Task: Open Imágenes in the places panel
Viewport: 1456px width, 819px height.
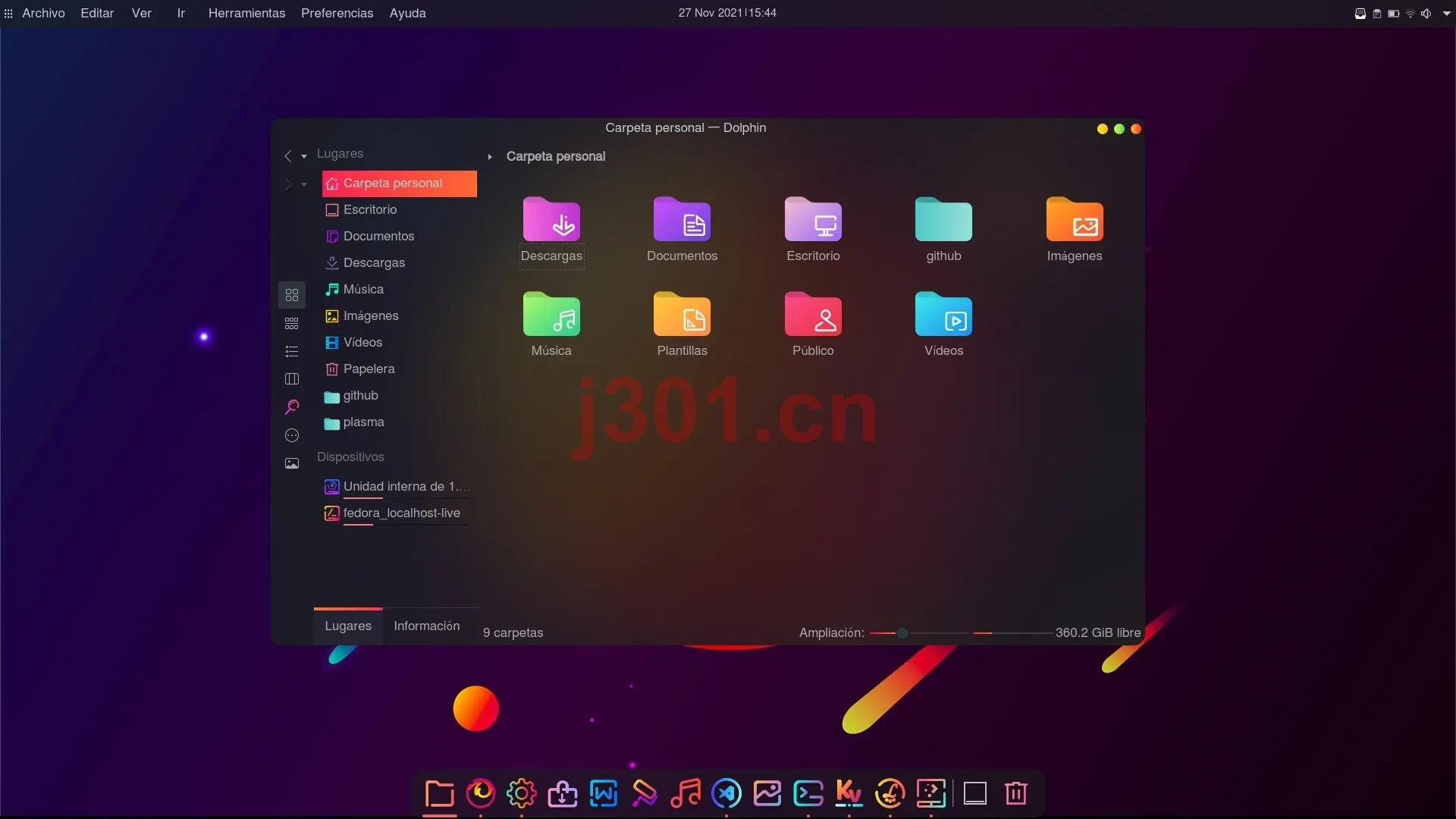Action: pos(400,316)
